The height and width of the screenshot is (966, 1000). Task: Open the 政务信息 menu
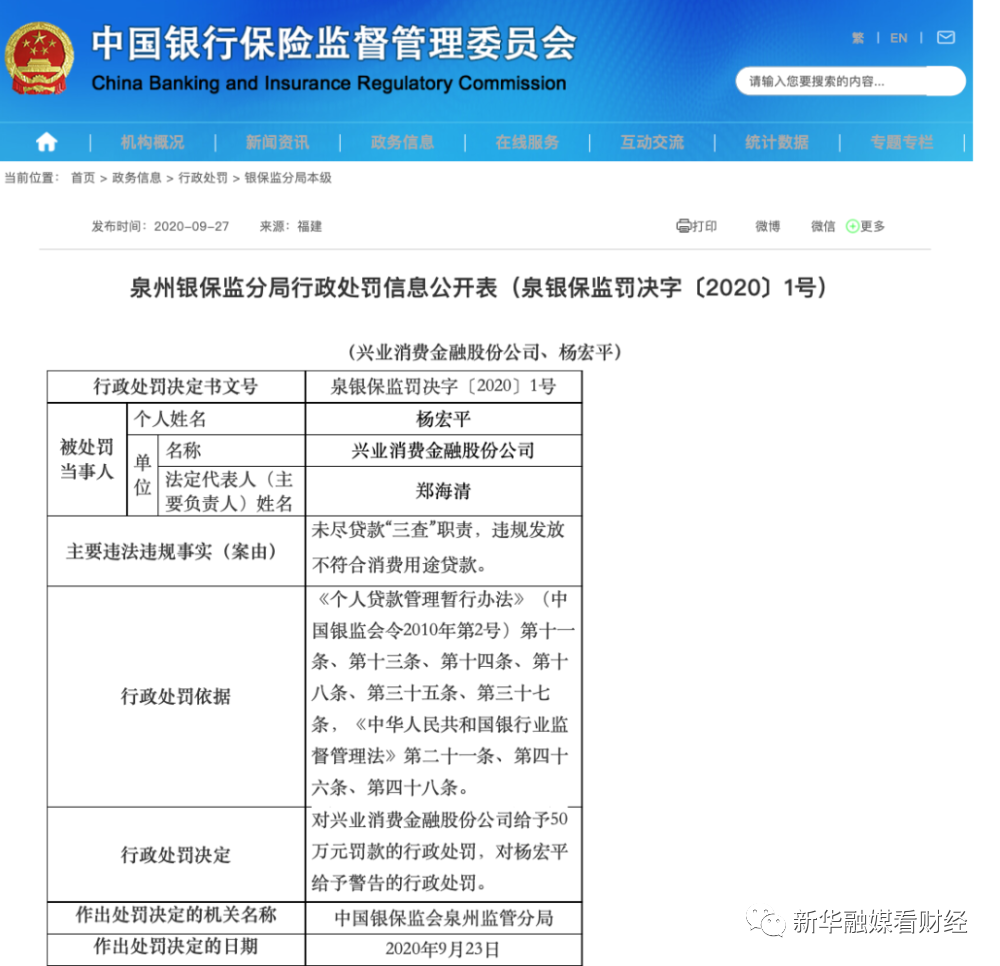pos(402,142)
